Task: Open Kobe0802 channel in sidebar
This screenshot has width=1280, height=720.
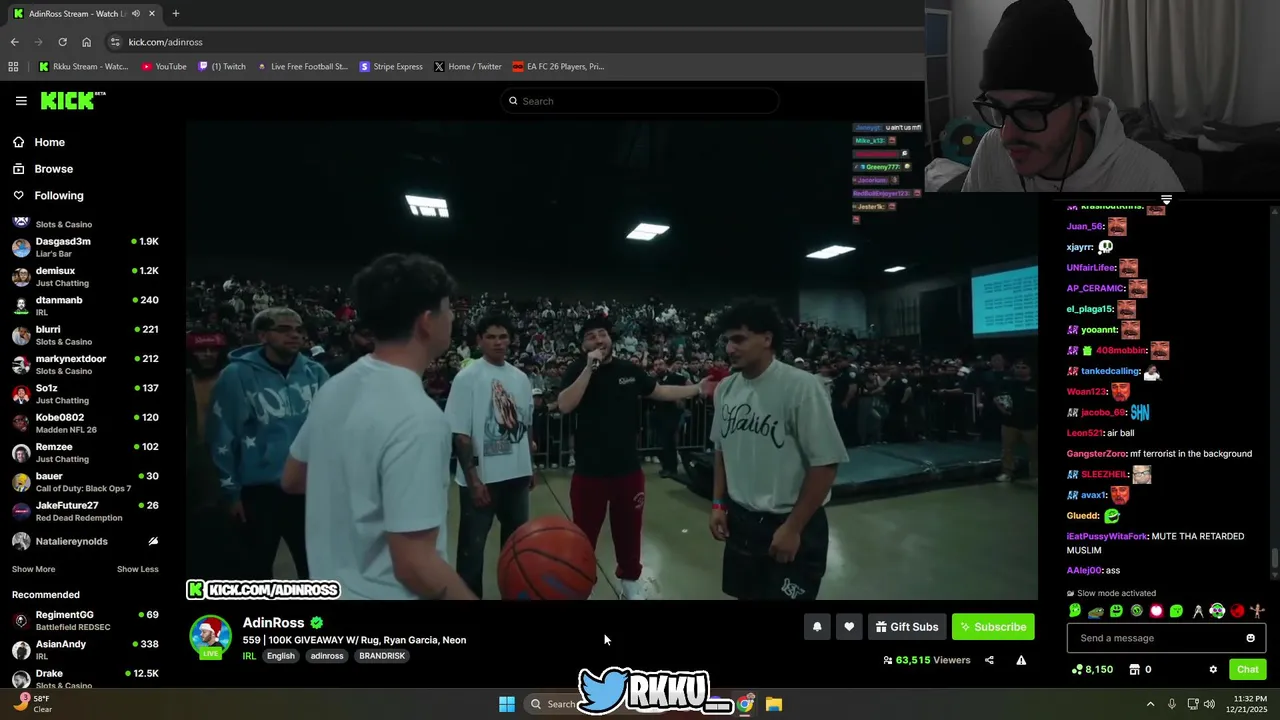Action: (85, 423)
